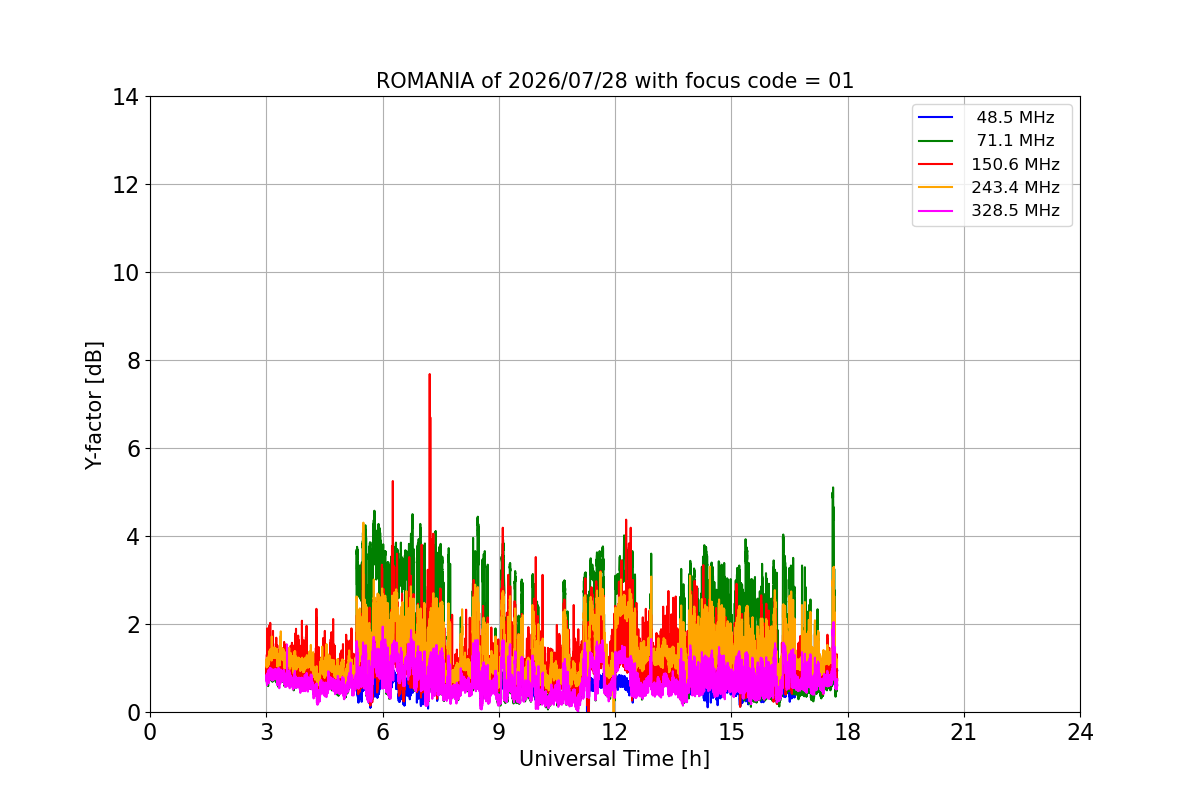Image resolution: width=1200 pixels, height=800 pixels.
Task: Click the blue 48.5 MHz legend line
Action: point(937,118)
